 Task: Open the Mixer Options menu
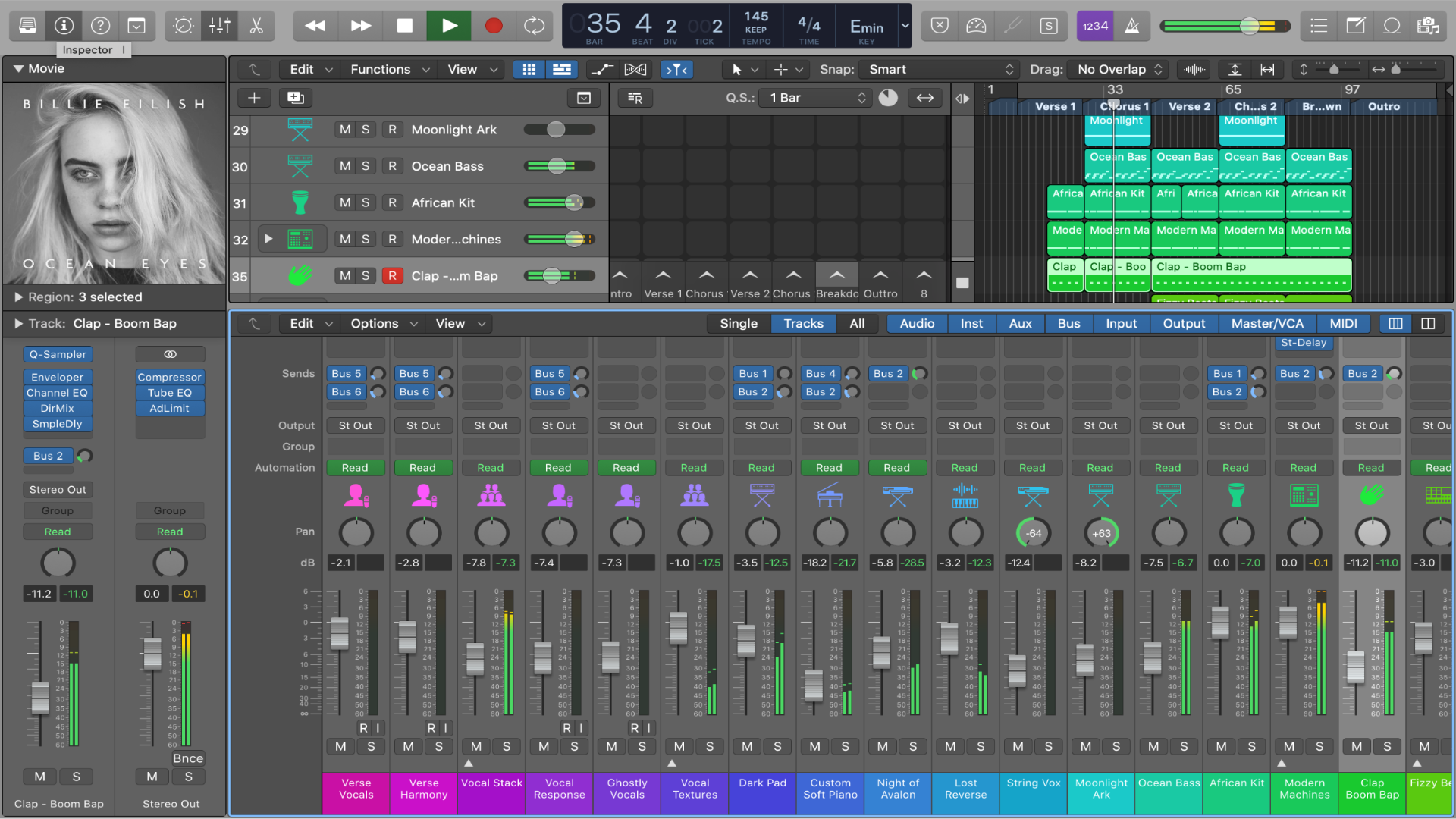pyautogui.click(x=384, y=324)
